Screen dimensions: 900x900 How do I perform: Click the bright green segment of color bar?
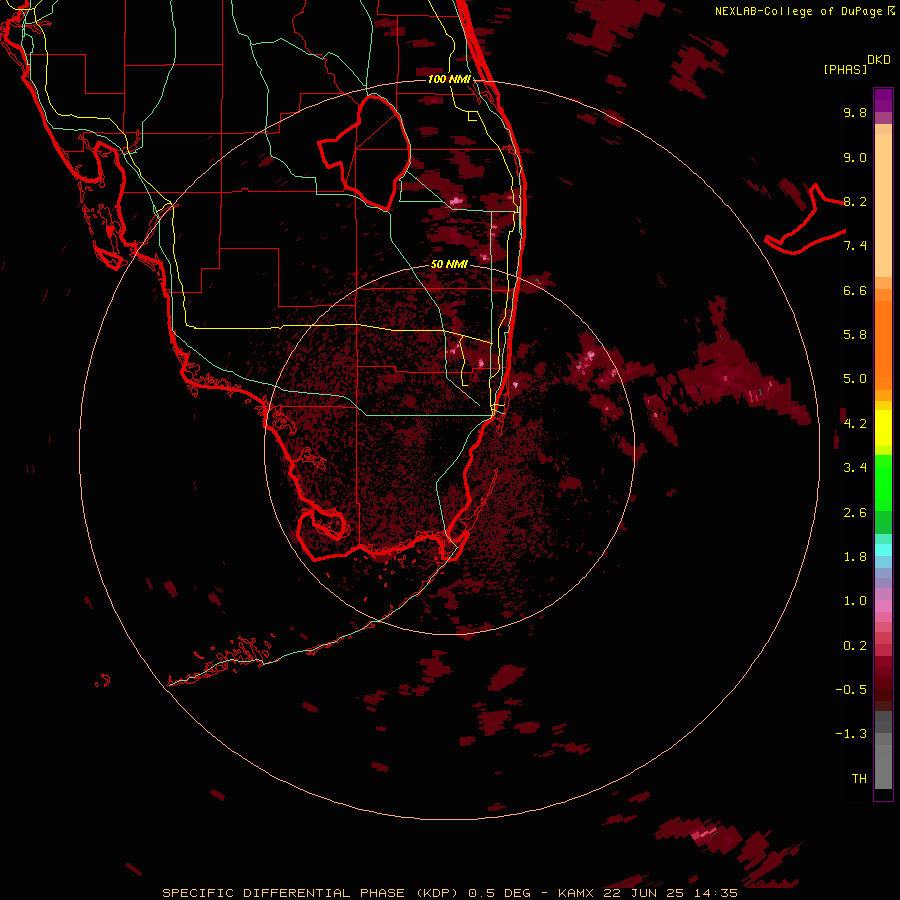[x=883, y=483]
